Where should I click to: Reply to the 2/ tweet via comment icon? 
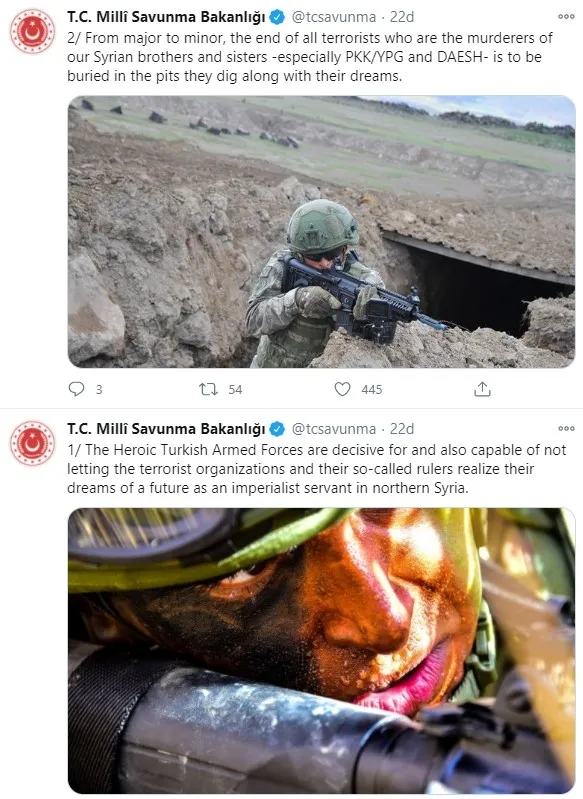tap(76, 389)
